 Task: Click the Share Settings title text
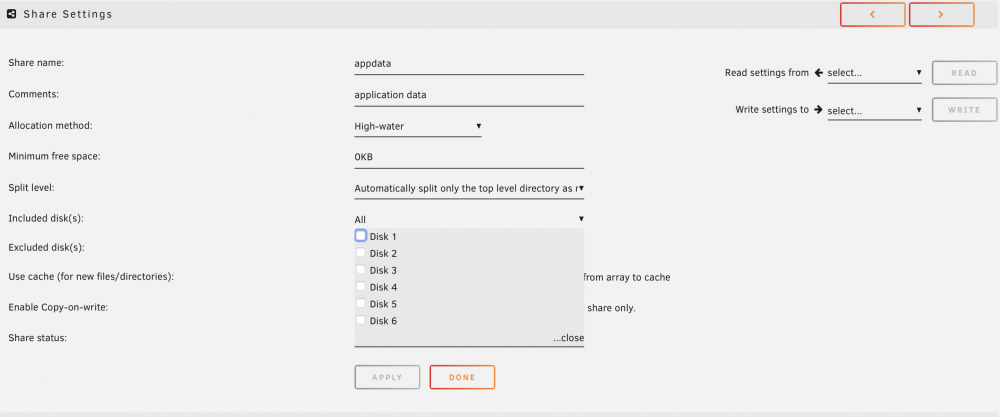(68, 14)
